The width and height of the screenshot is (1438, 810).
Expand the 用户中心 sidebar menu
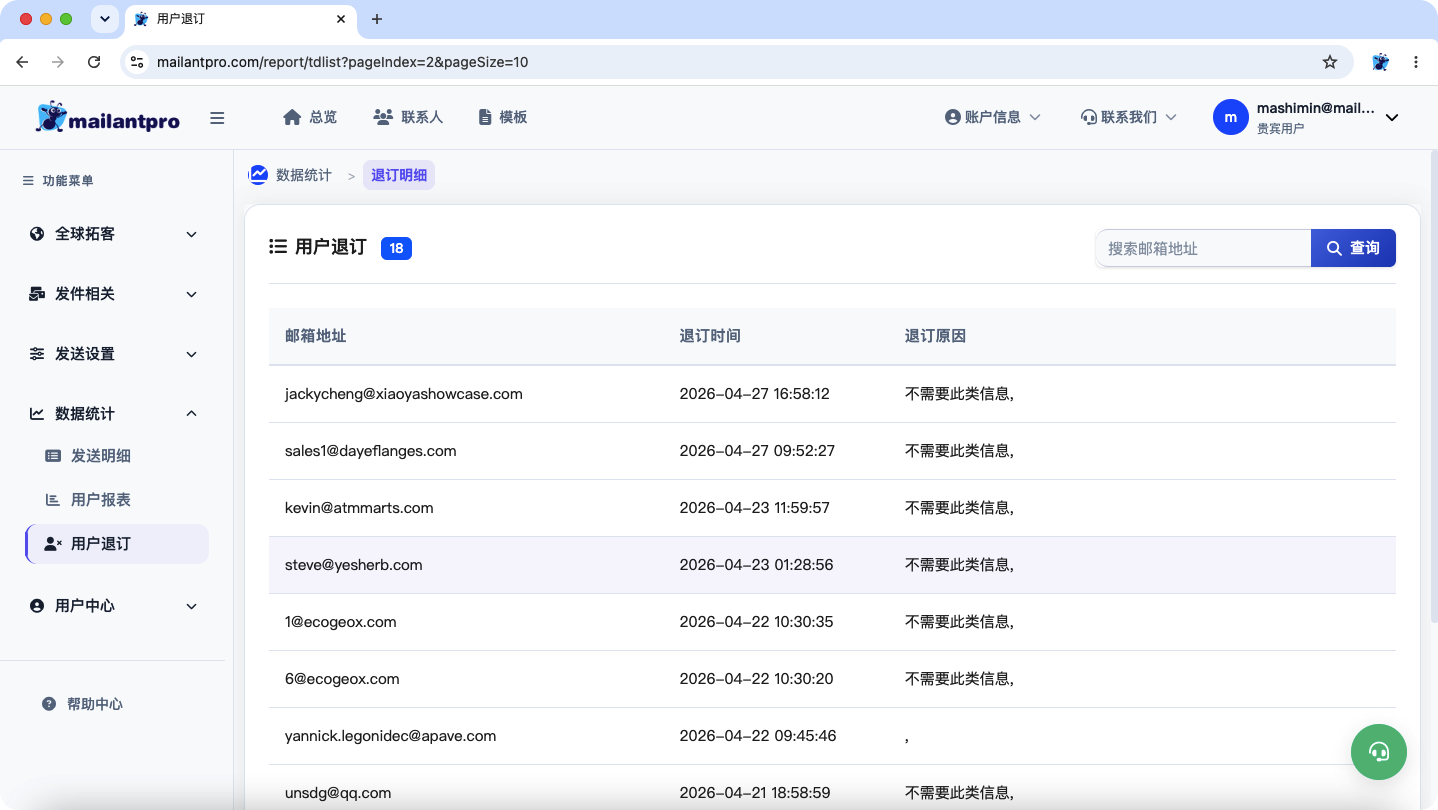tap(113, 606)
